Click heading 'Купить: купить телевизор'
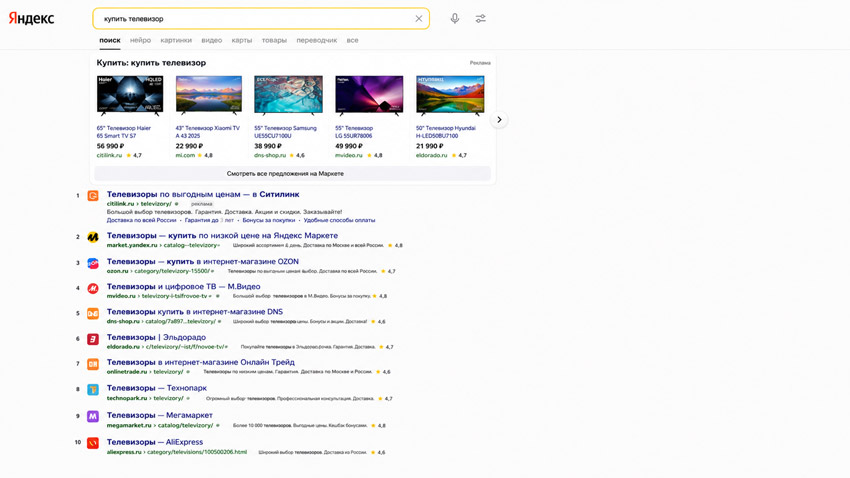 151,63
